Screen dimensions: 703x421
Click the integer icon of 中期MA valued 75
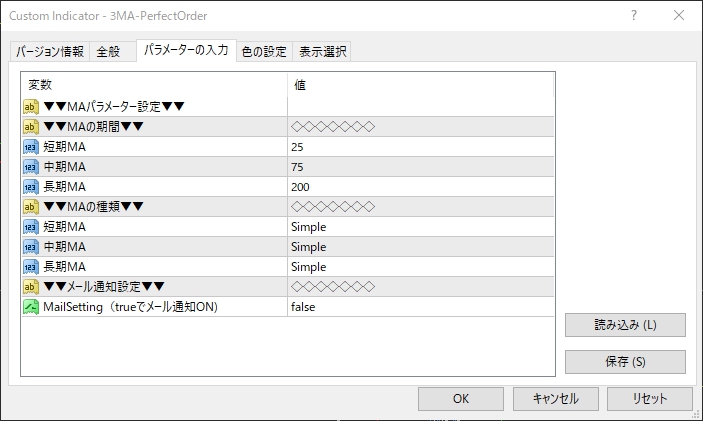[x=31, y=167]
